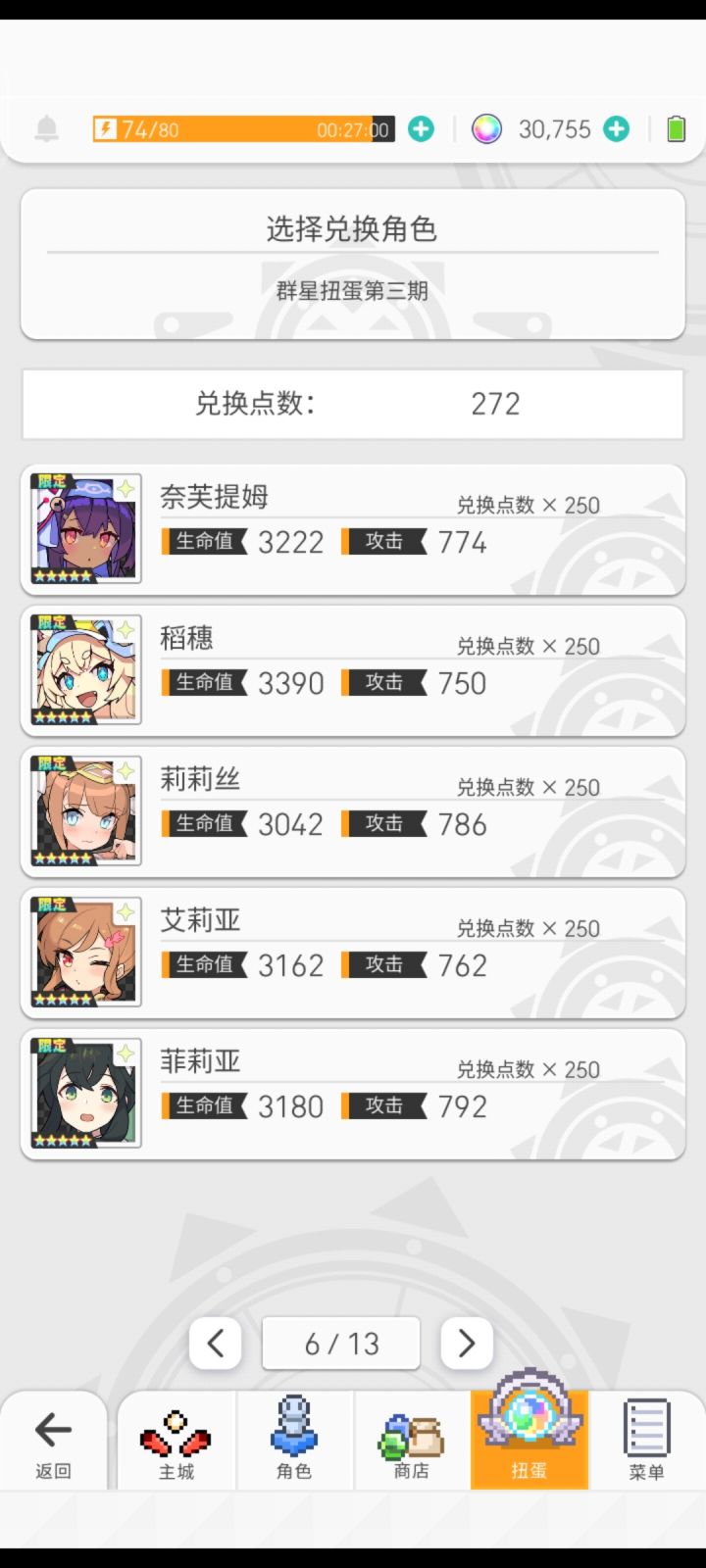Viewport: 706px width, 1568px height.
Task: Tap the green battery icon
Action: [x=676, y=128]
